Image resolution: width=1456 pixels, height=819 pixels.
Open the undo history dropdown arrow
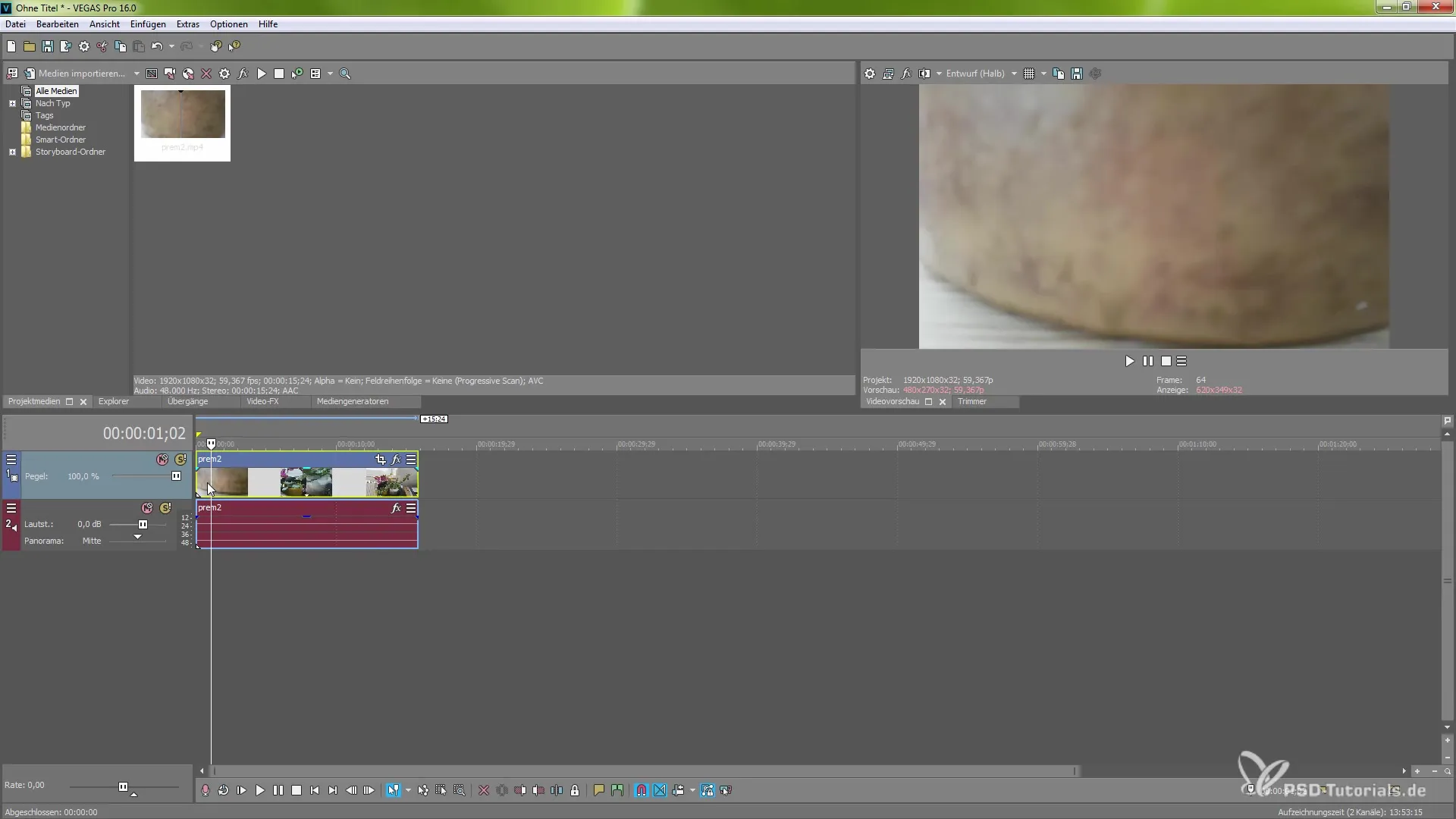[x=171, y=47]
